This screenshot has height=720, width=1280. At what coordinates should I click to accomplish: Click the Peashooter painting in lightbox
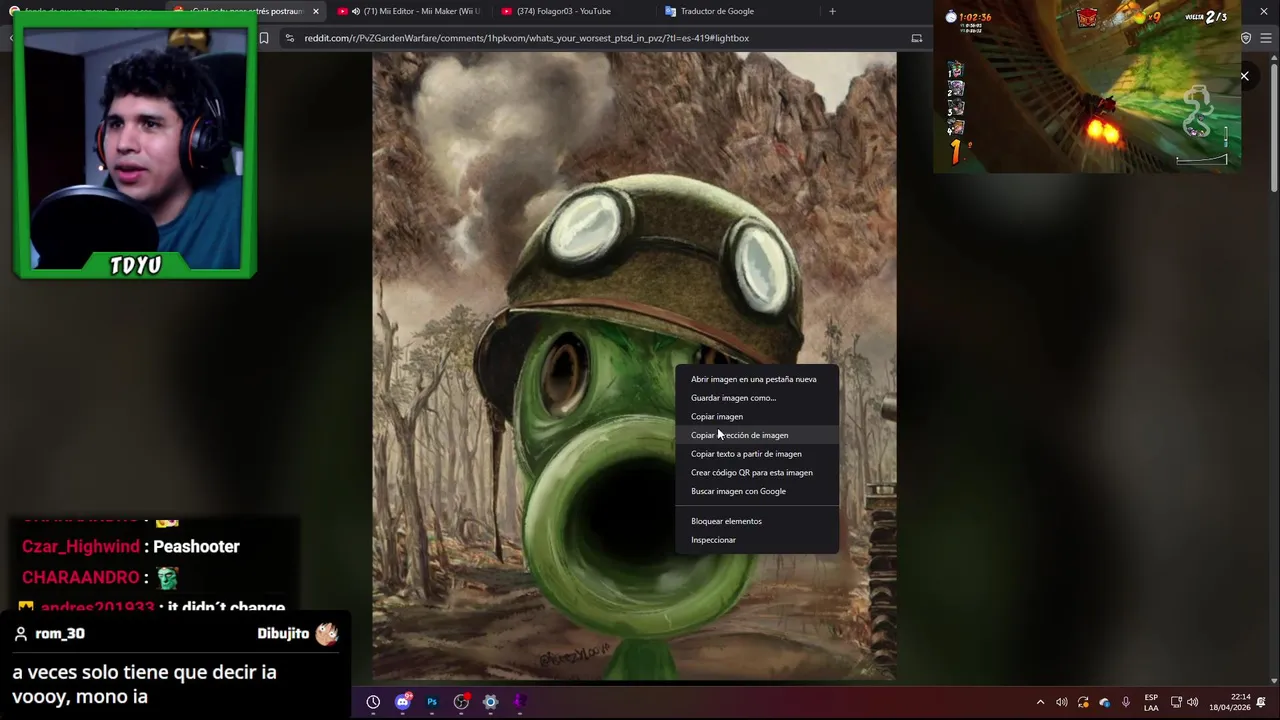click(x=634, y=366)
